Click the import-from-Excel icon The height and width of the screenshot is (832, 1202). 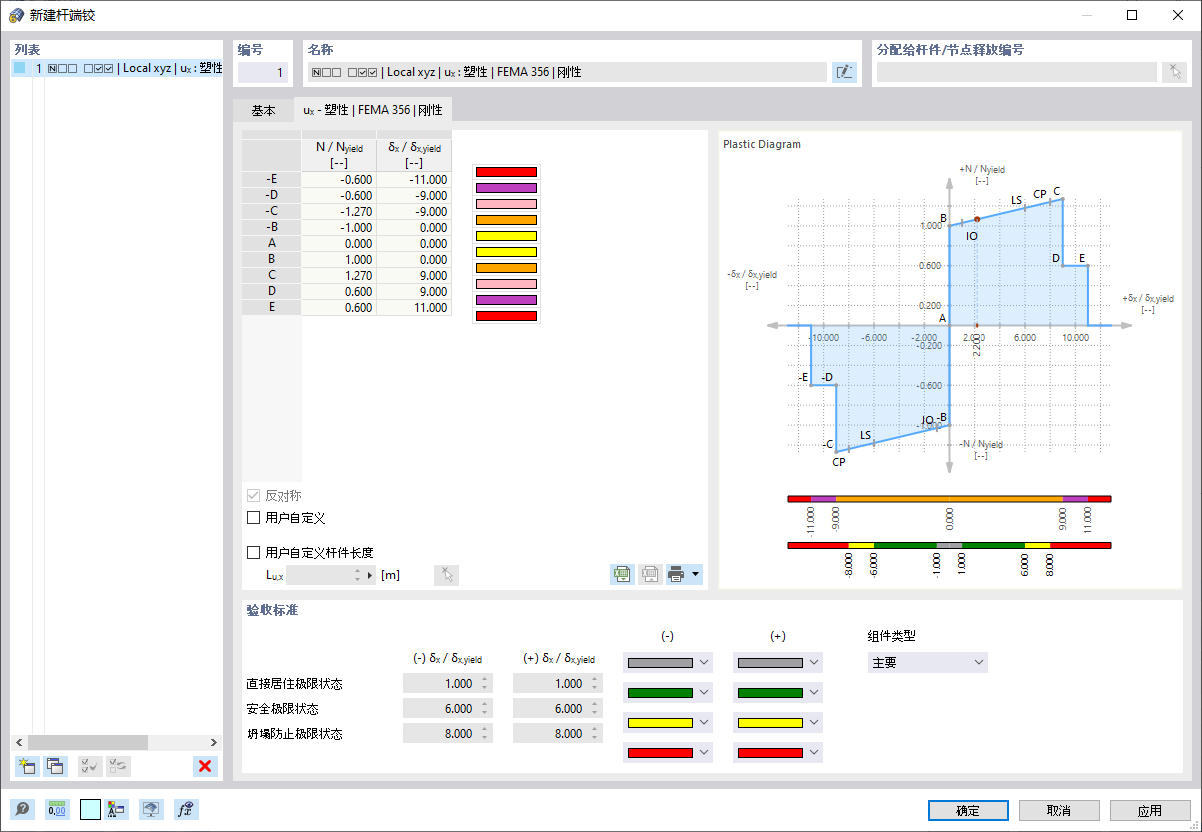tap(650, 574)
